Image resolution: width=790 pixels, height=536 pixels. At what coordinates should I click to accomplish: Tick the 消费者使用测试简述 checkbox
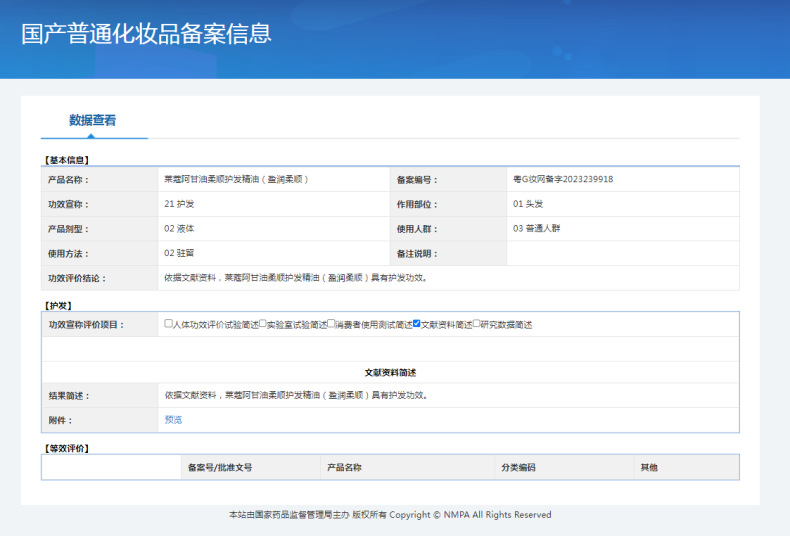click(331, 323)
